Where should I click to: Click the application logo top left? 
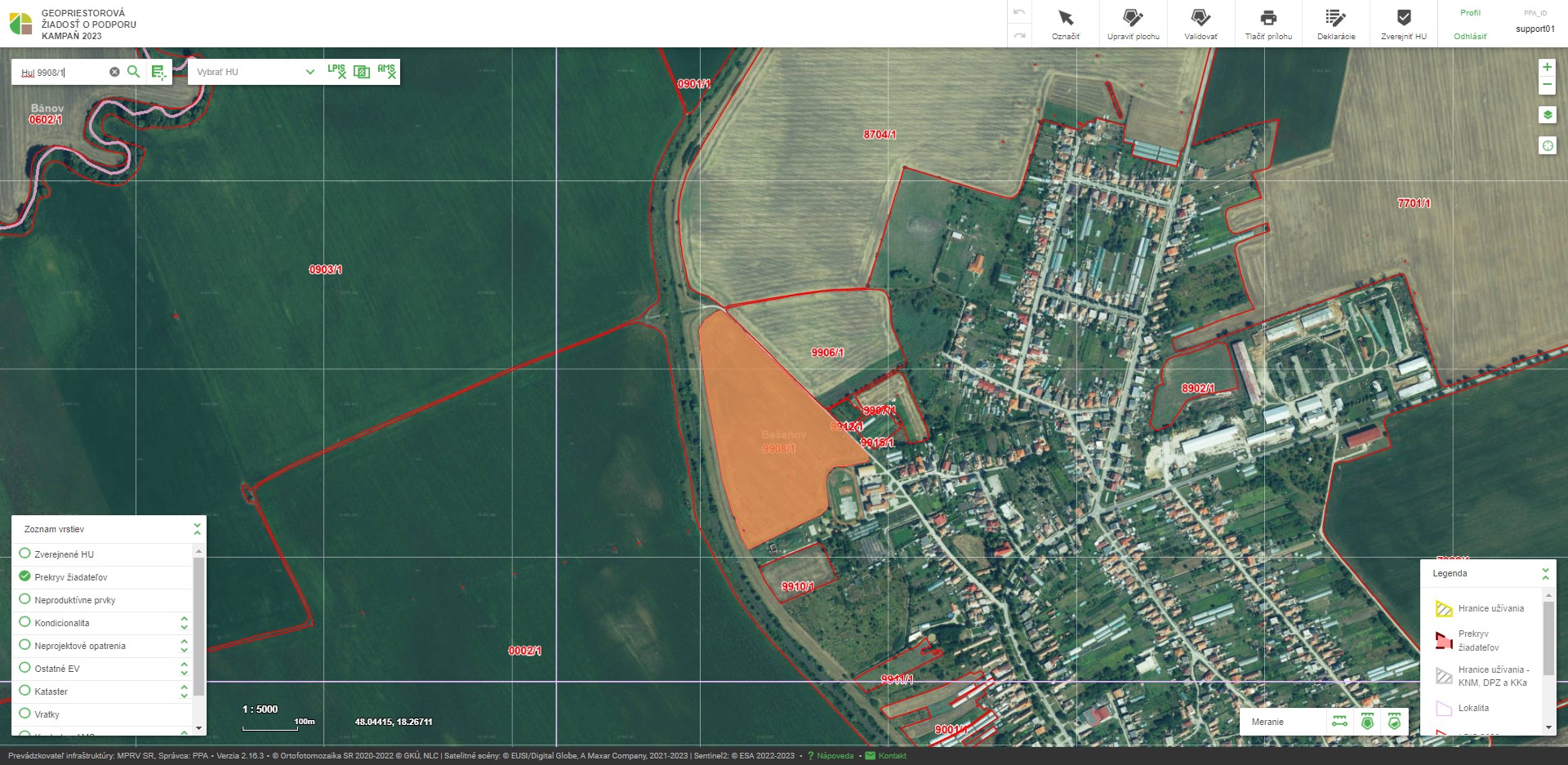[x=20, y=24]
